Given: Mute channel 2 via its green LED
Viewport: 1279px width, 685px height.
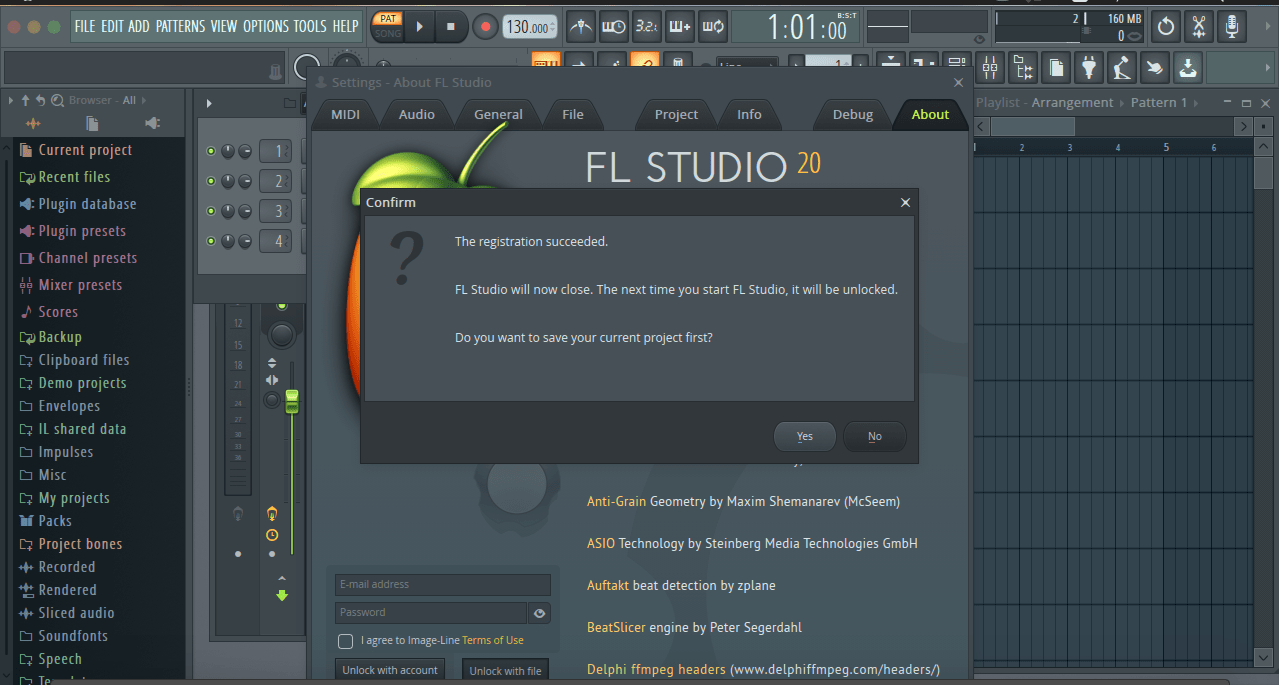Looking at the screenshot, I should (x=211, y=181).
